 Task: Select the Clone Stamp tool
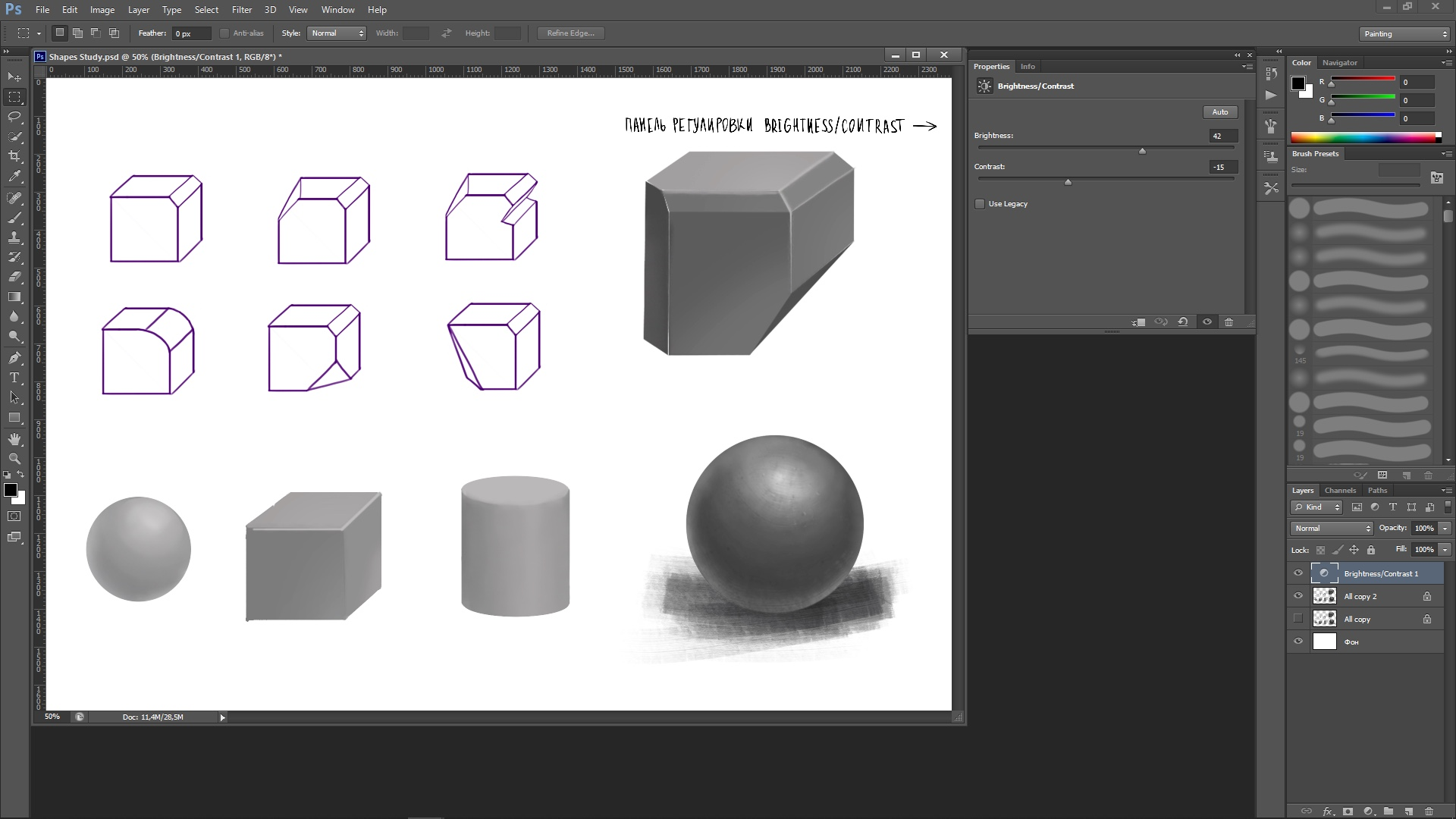point(14,237)
